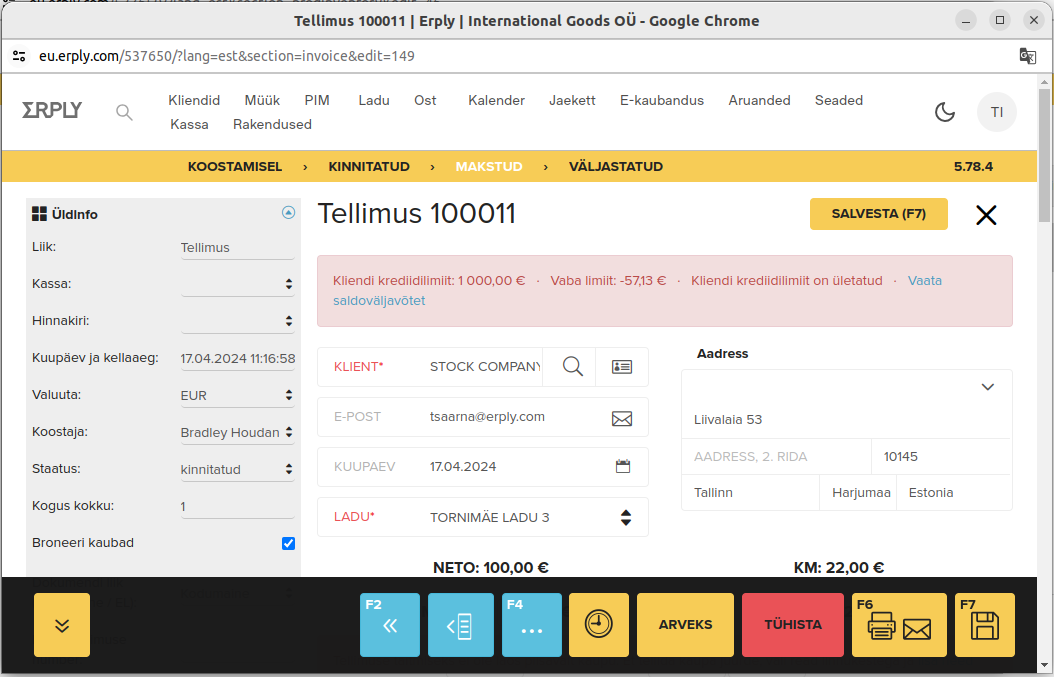Click the page vertical scrollbar
The height and width of the screenshot is (677, 1054).
1044,155
